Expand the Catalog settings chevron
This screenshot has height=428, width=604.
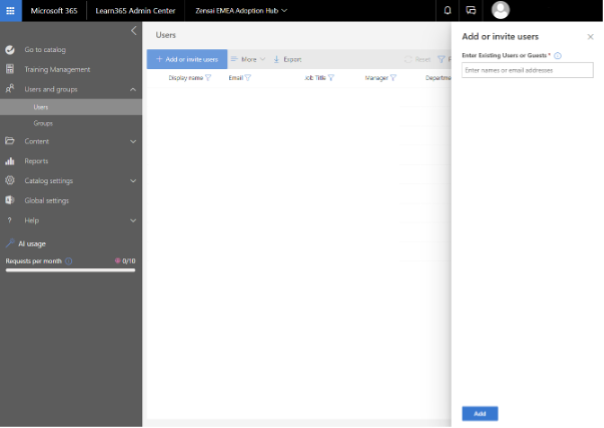tap(133, 181)
